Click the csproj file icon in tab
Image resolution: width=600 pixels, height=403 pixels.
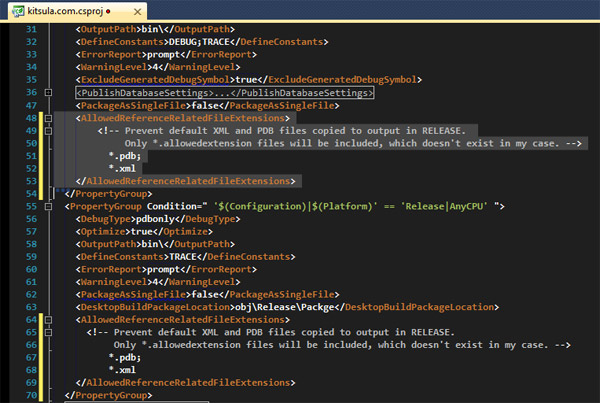click(18, 11)
